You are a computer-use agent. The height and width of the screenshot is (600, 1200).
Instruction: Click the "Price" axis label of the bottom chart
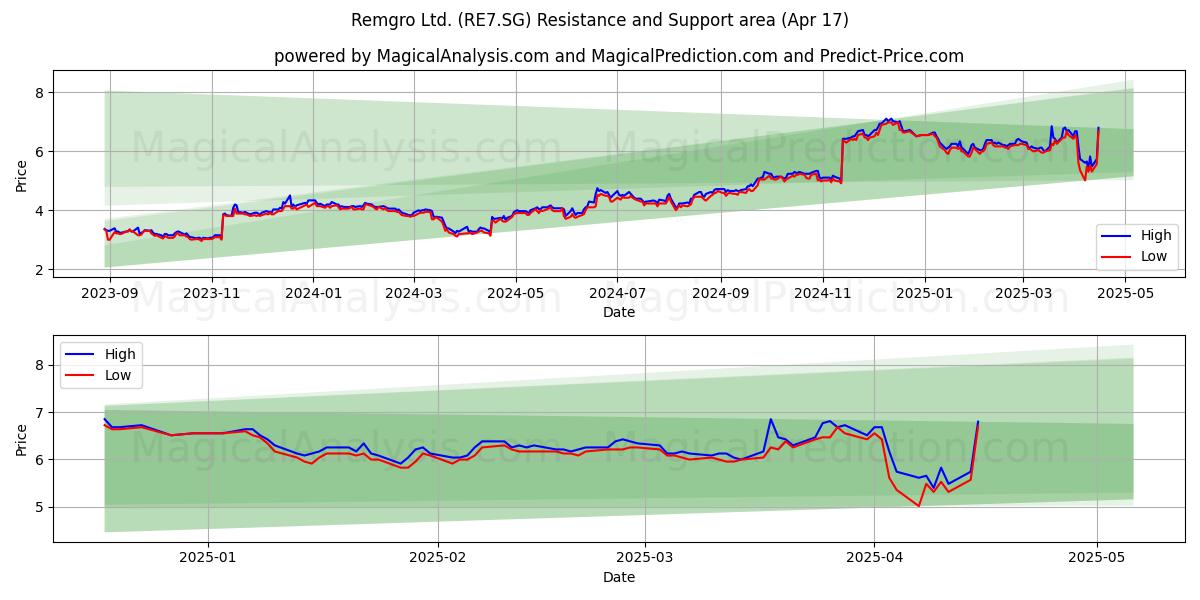[x=22, y=439]
